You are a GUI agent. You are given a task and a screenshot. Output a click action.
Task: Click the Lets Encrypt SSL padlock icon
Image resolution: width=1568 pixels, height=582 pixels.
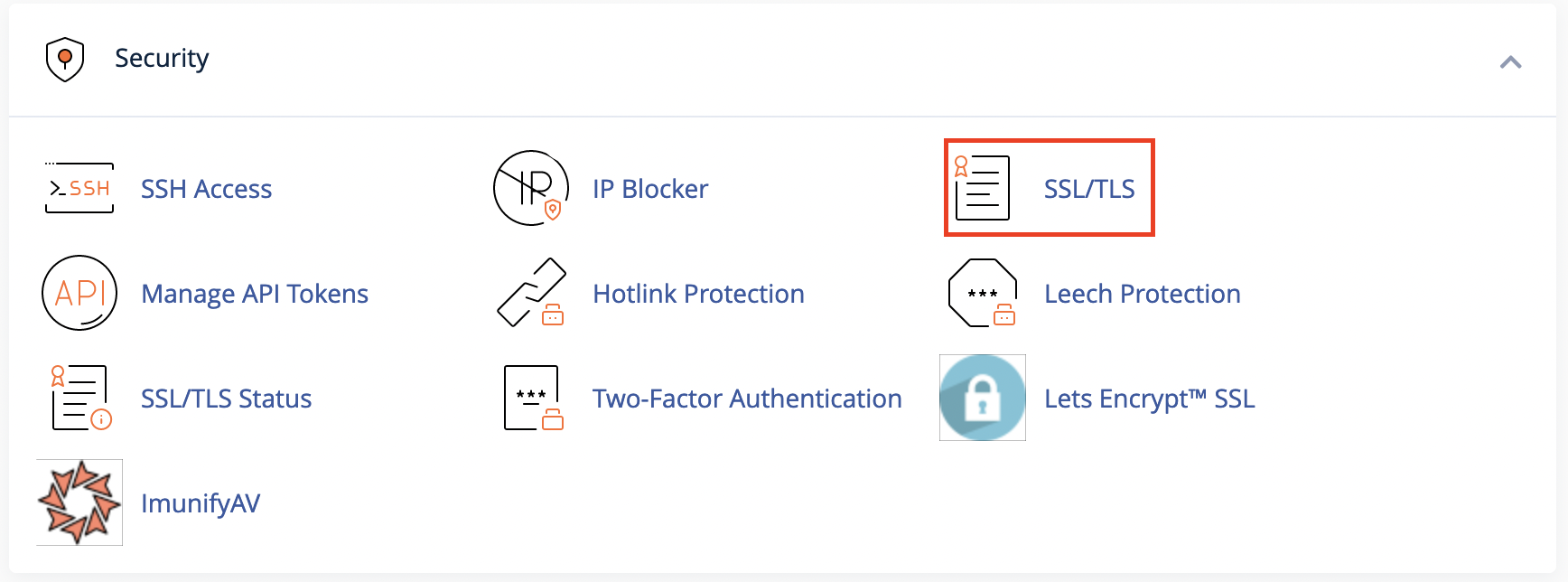(983, 398)
